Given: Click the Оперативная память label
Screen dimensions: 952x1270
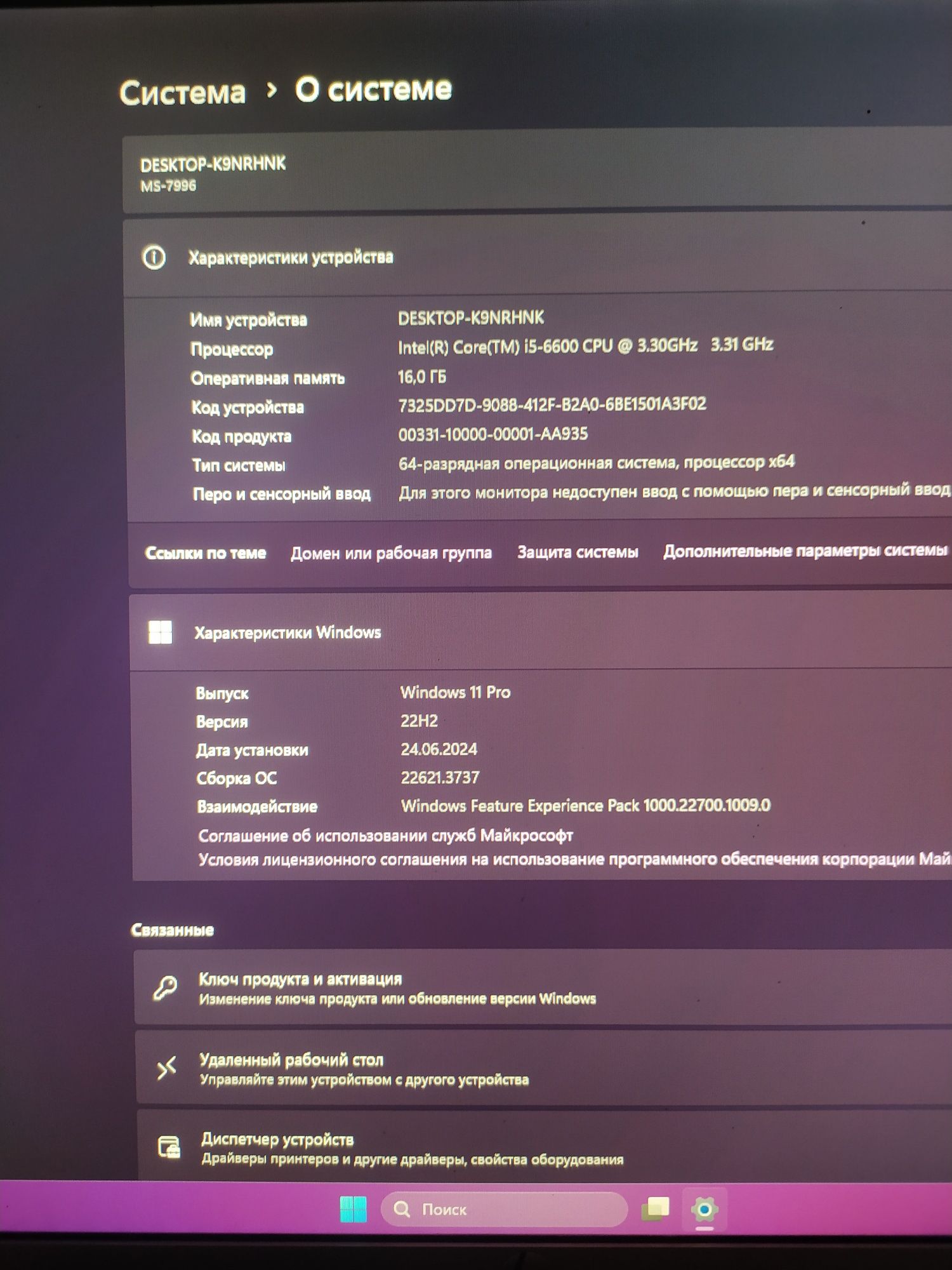Looking at the screenshot, I should (268, 378).
